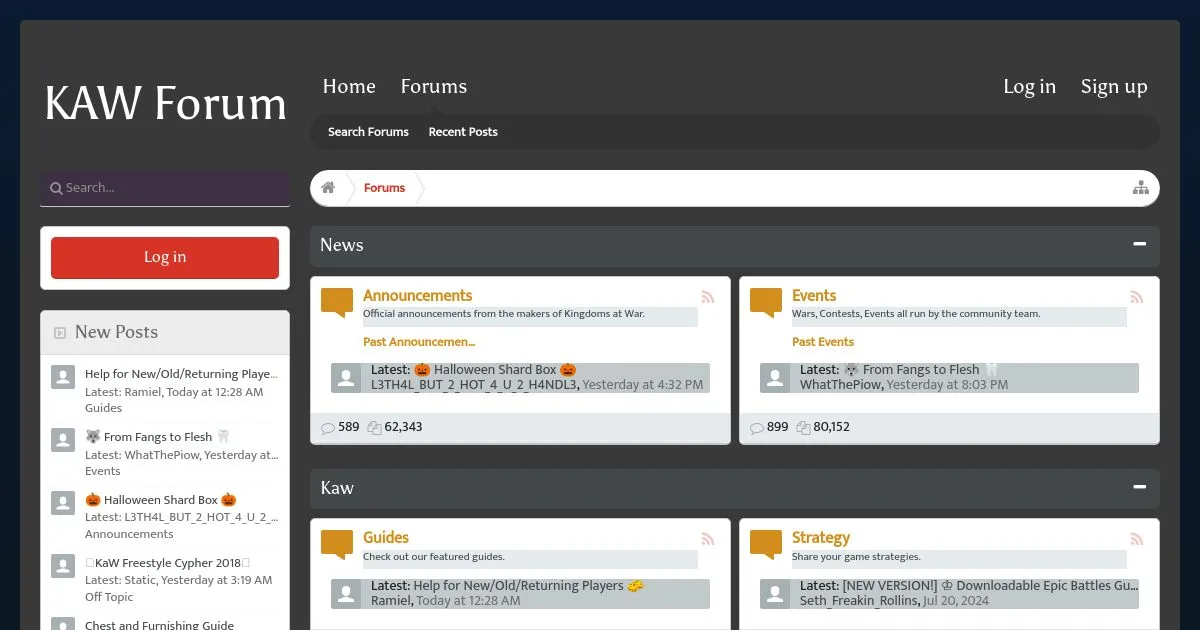Click avatar next to Halloween Shard Box sidebar post
Screen dimensions: 1200x630
click(x=63, y=503)
